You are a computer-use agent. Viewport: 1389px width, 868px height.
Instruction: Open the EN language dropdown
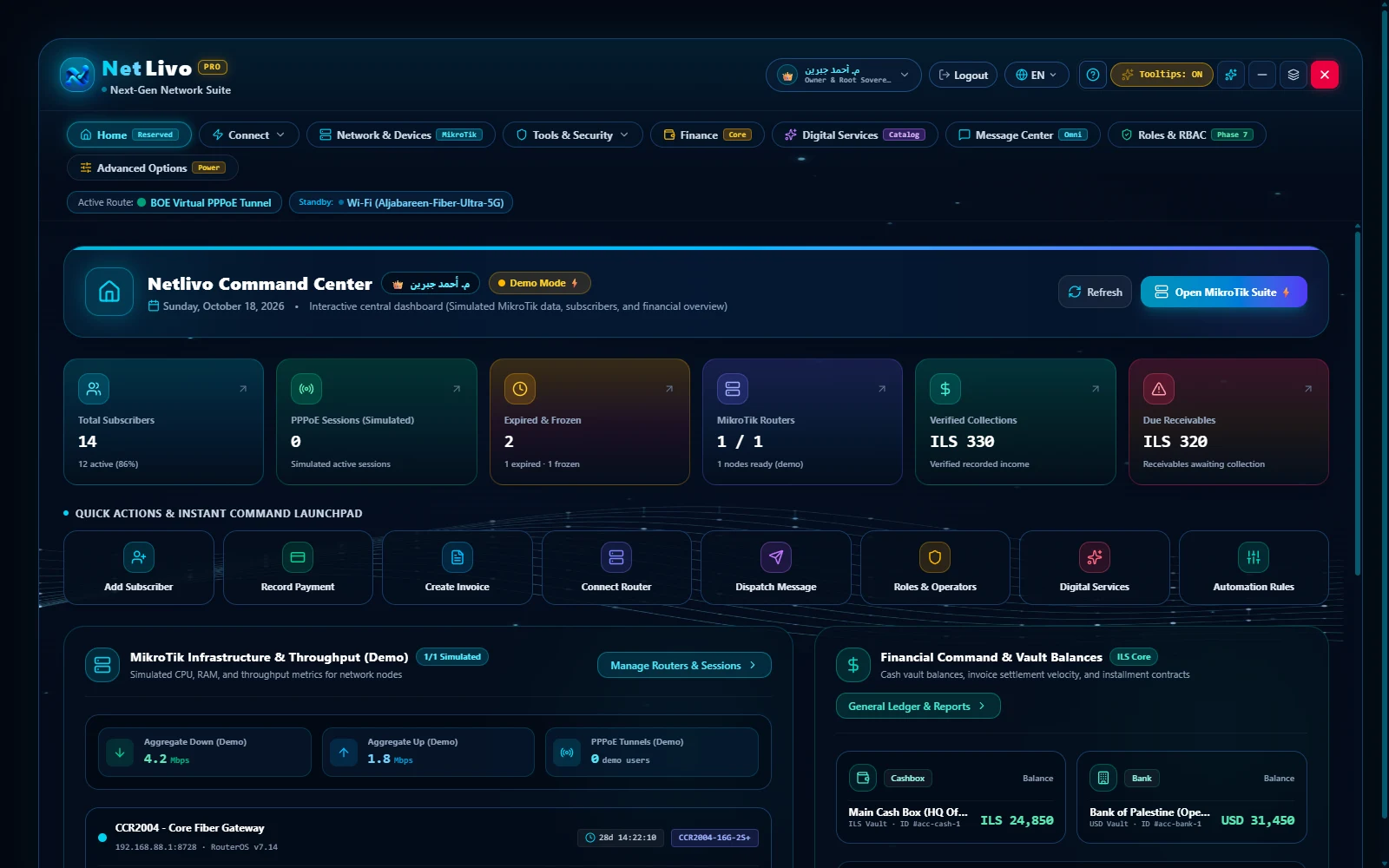[x=1037, y=75]
